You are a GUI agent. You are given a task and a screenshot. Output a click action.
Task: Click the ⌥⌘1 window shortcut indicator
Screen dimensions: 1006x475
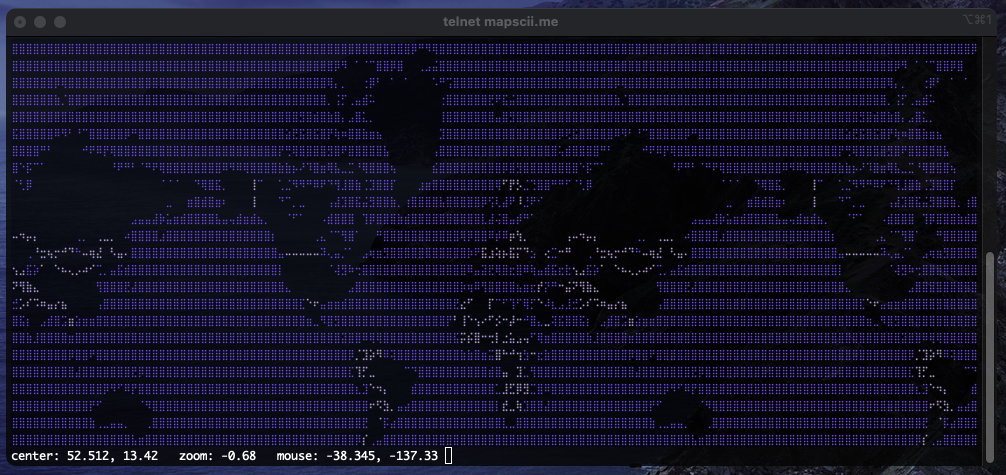pos(977,21)
